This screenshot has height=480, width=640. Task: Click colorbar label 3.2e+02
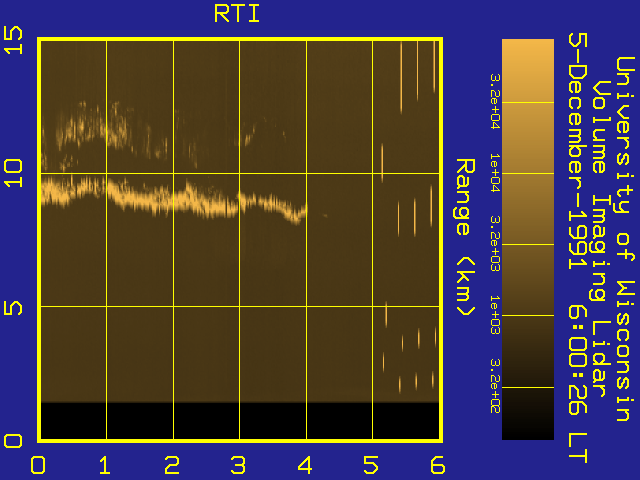coord(495,386)
